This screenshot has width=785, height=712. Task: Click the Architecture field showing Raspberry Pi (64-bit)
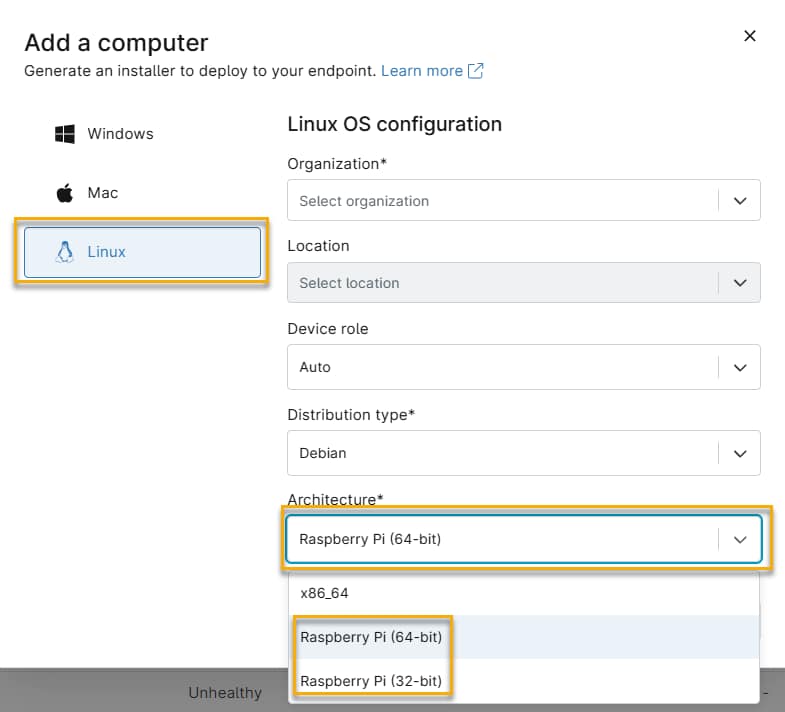500,539
